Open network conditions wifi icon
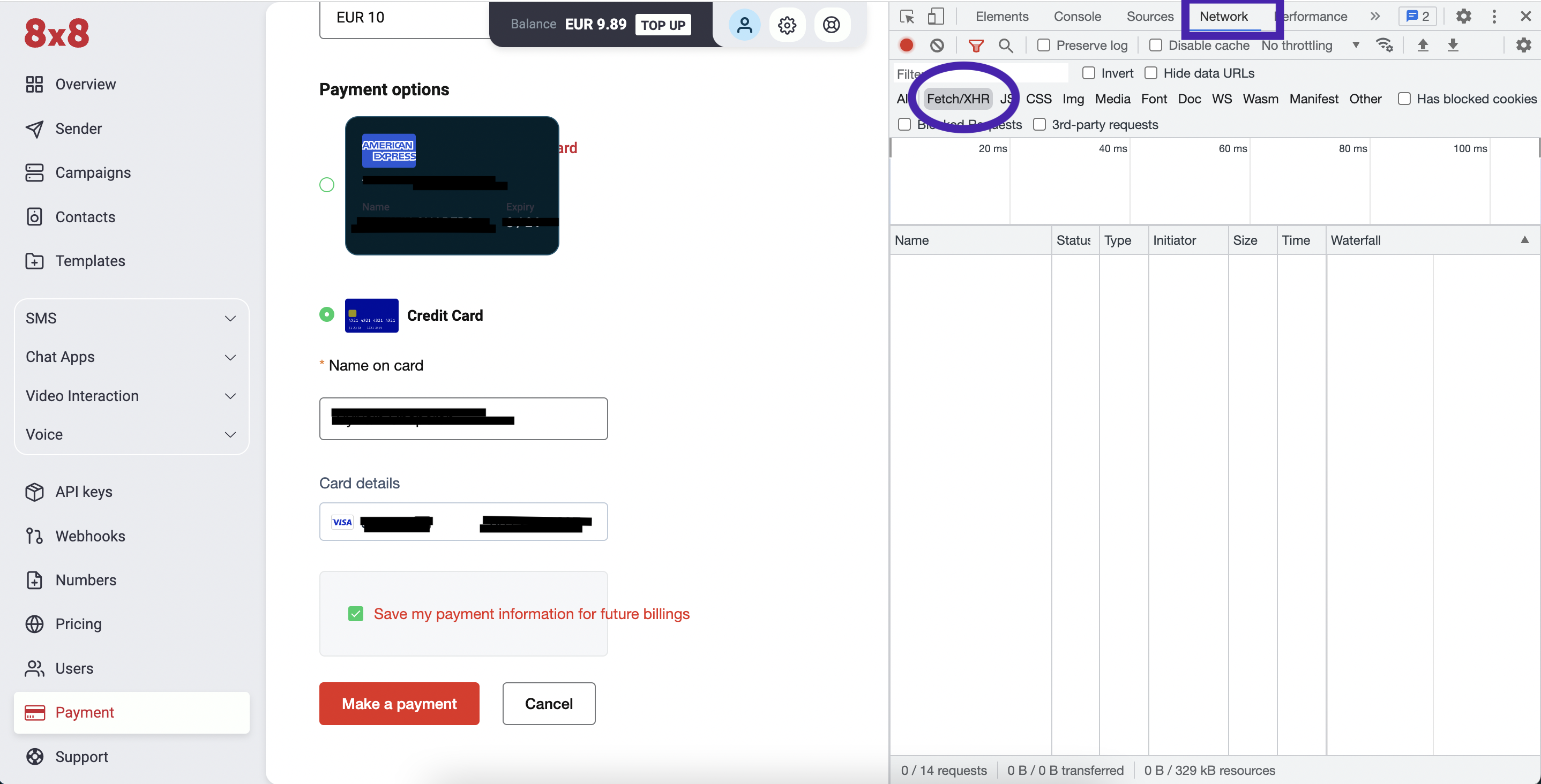Viewport: 1541px width, 784px height. (x=1383, y=45)
